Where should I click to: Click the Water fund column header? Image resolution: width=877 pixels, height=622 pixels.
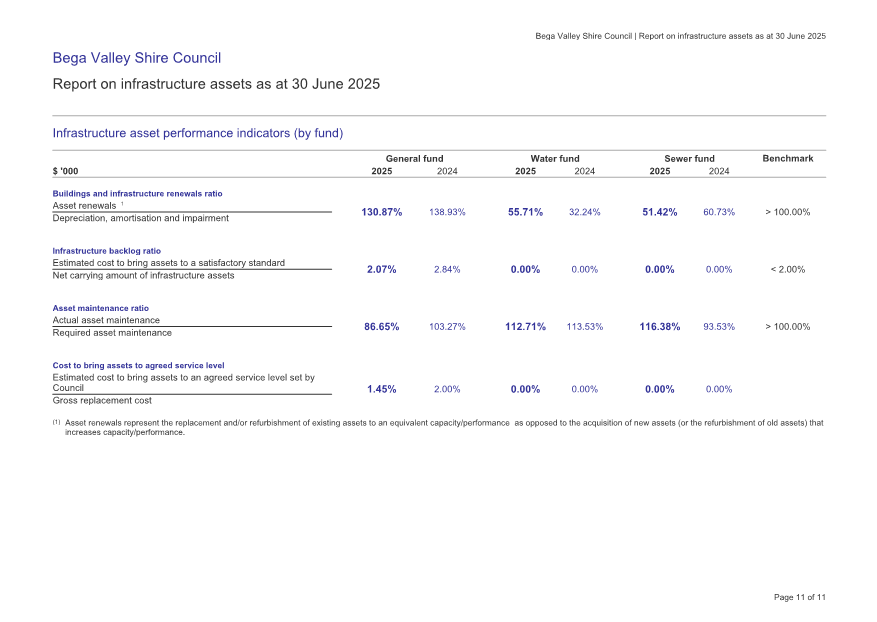pyautogui.click(x=554, y=159)
